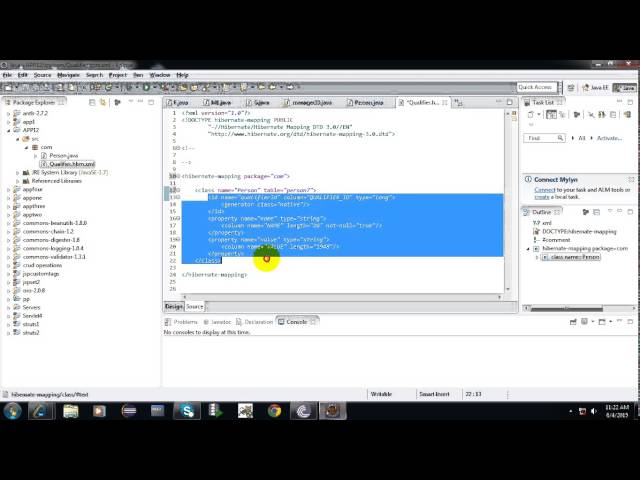Image resolution: width=640 pixels, height=480 pixels.
Task: Click the create a local task link
Action: [542, 197]
